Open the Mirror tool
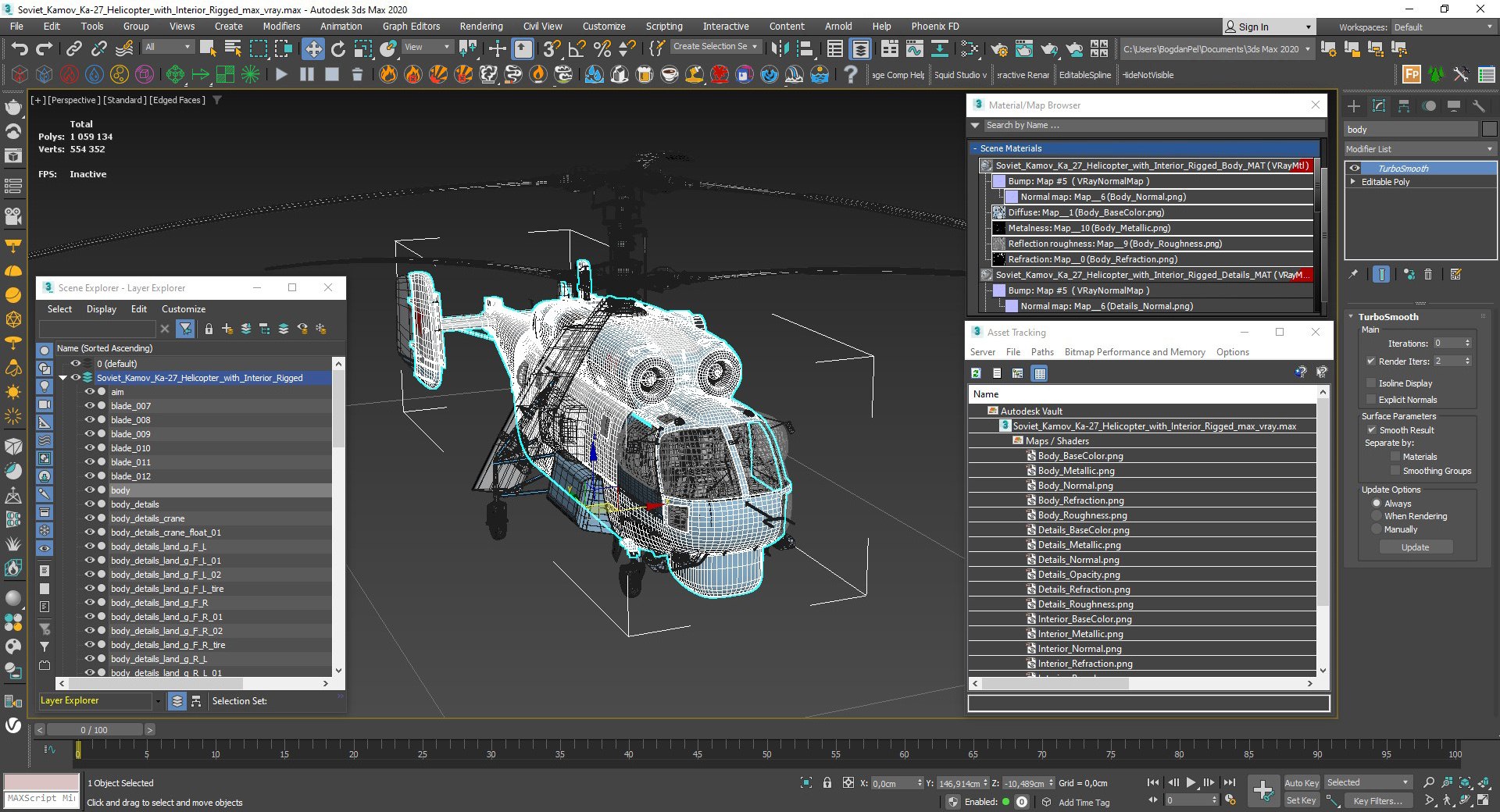Image resolution: width=1500 pixels, height=812 pixels. 779,49
